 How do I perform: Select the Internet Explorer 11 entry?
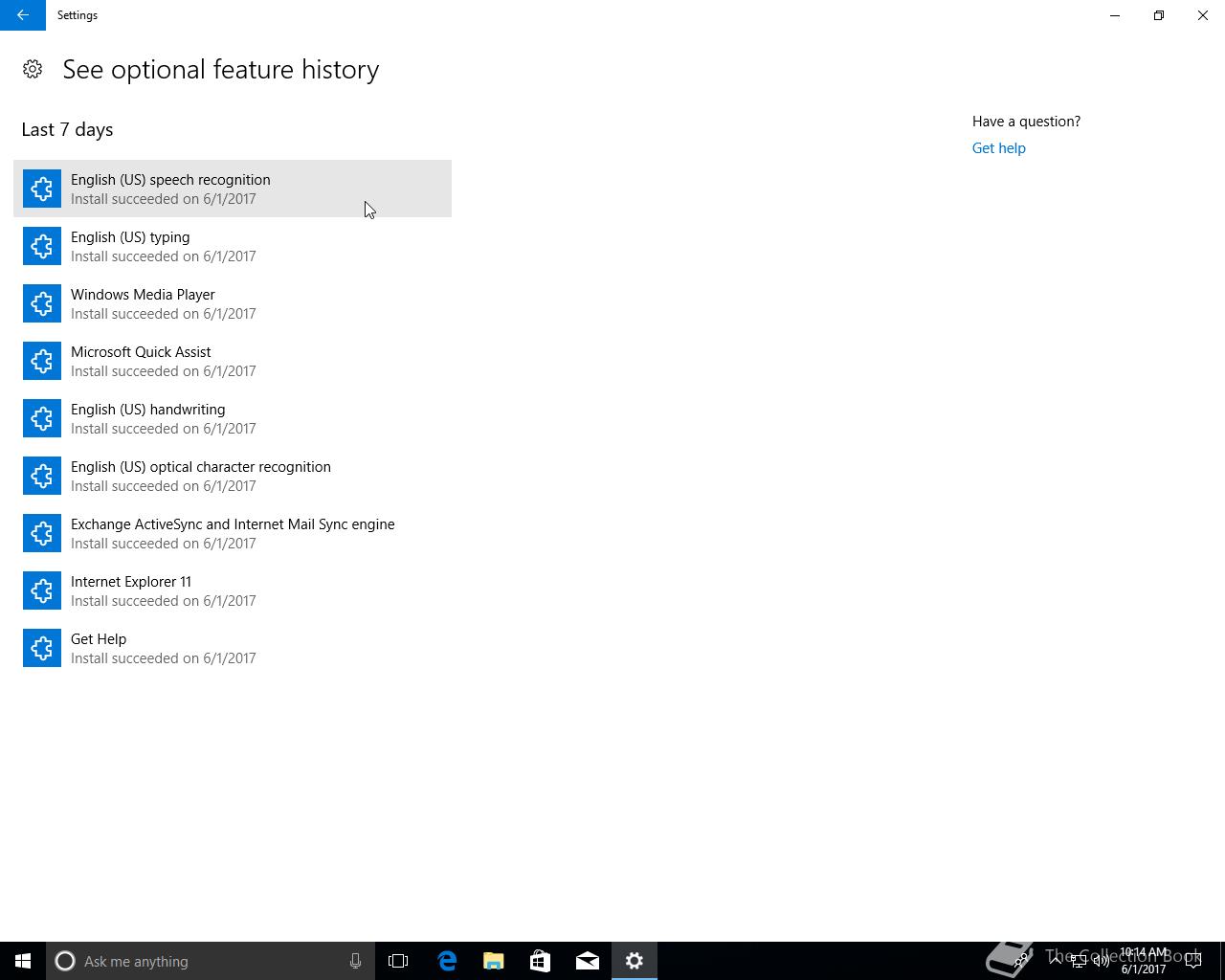233,590
